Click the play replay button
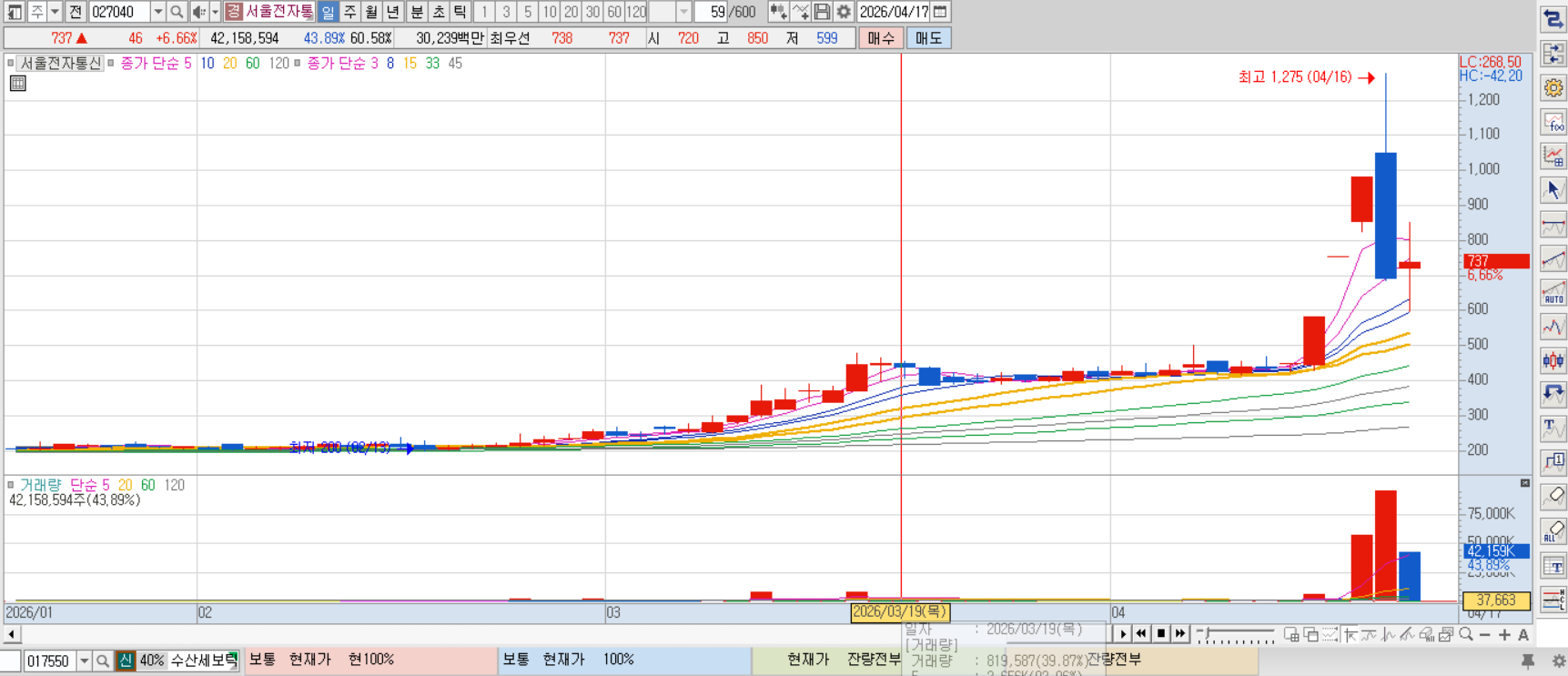 click(1122, 634)
